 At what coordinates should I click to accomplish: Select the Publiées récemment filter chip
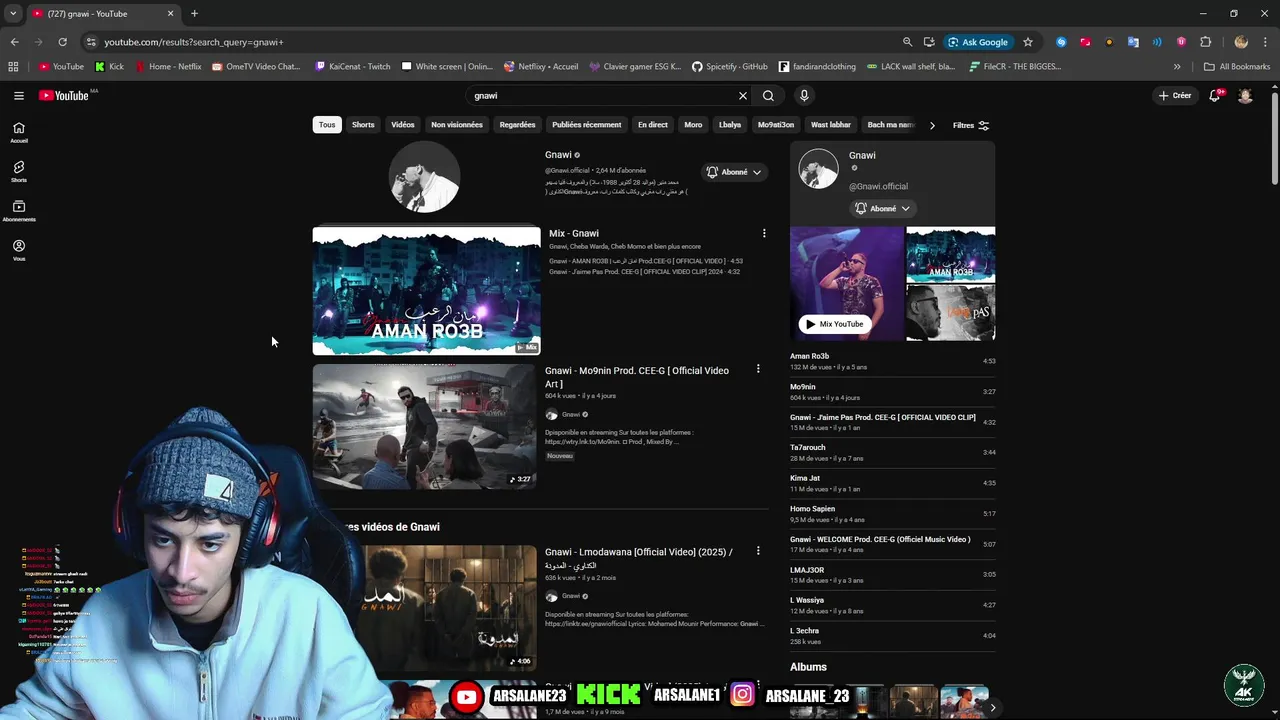(x=587, y=125)
